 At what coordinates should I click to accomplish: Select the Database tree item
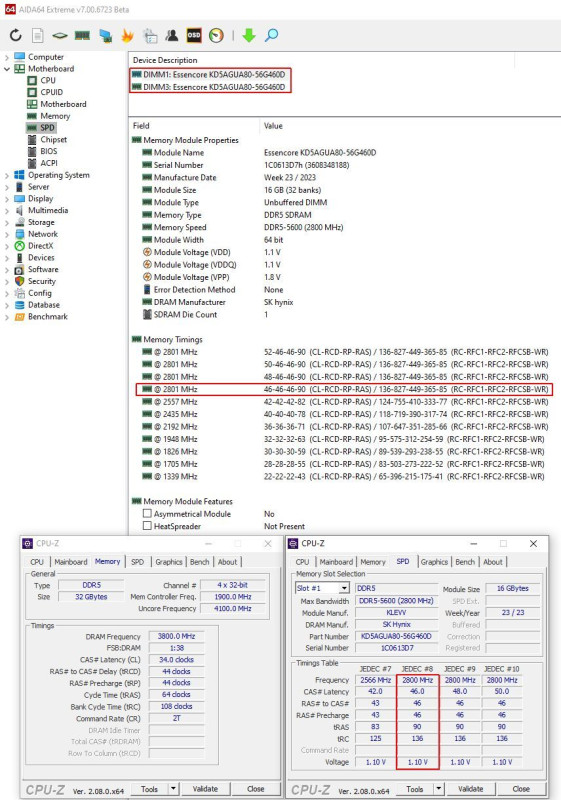44,305
